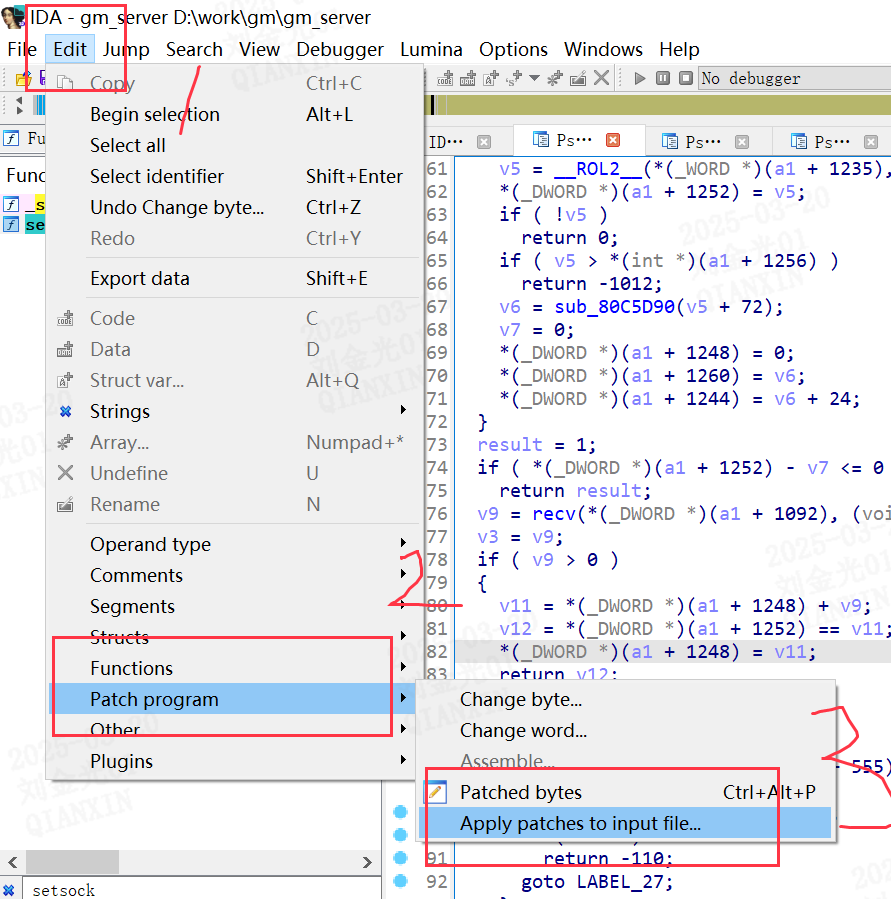
Task: Choose Undo Change byte entry
Action: [235, 208]
